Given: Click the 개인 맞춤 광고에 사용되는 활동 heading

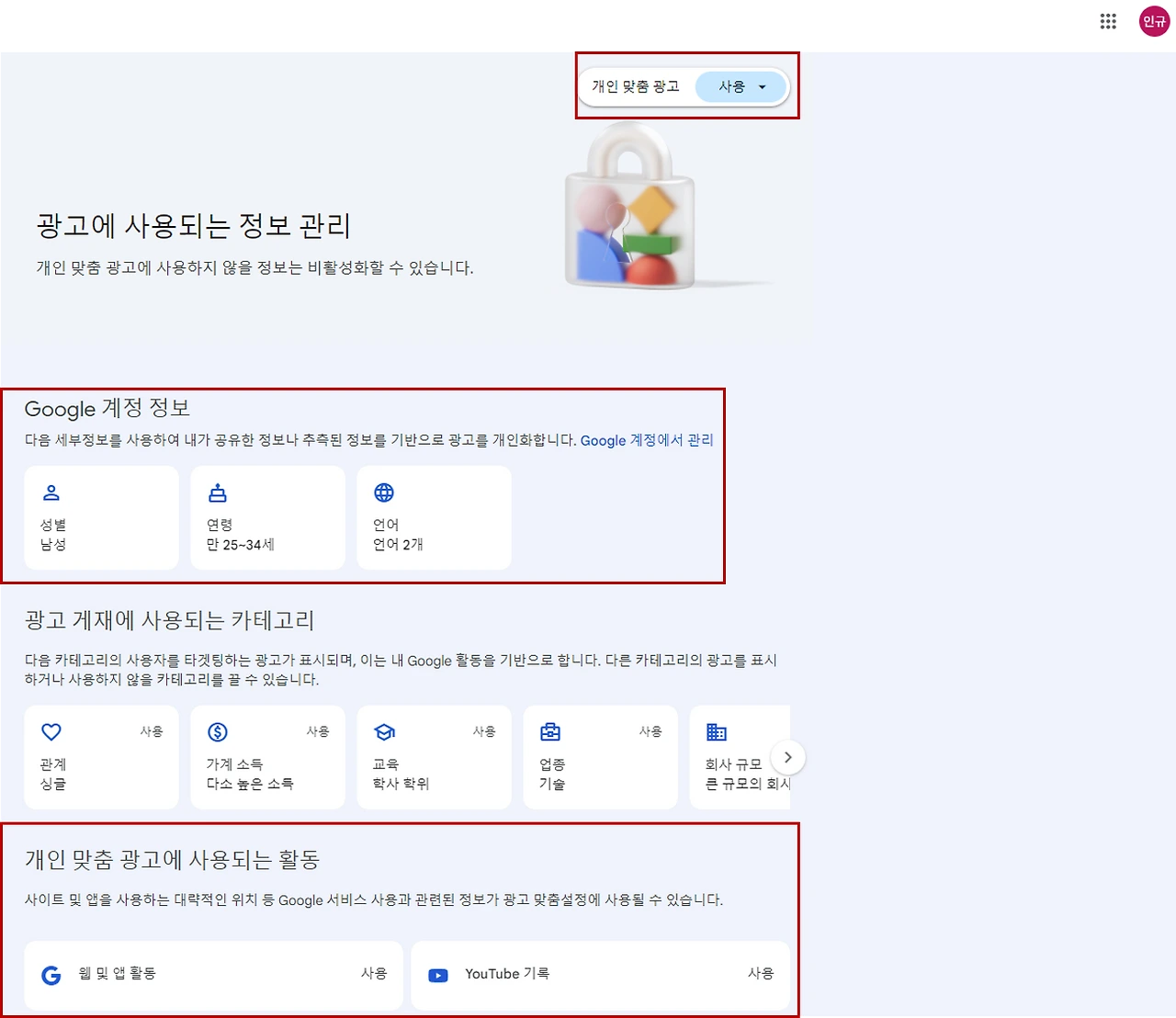Looking at the screenshot, I should click(172, 859).
